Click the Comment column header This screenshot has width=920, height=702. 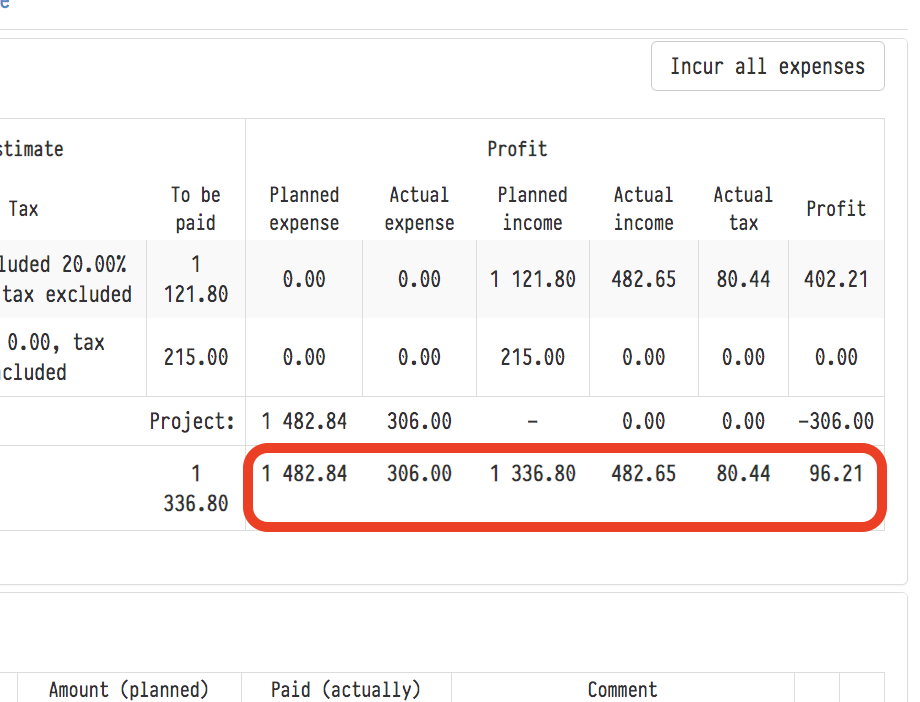[622, 689]
